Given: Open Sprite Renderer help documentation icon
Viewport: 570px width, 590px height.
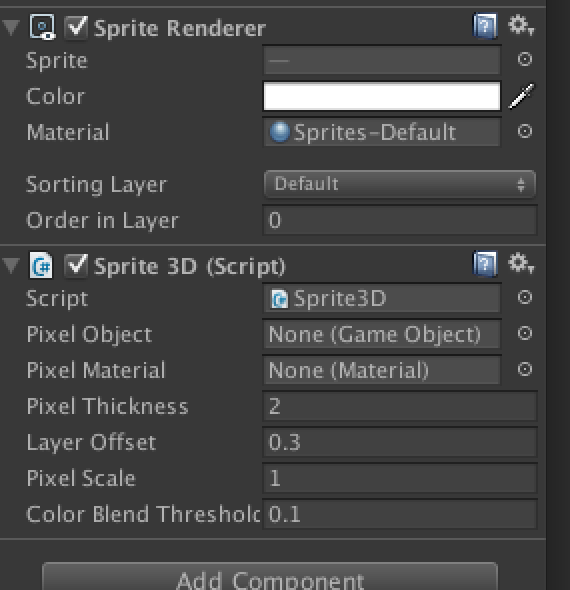Looking at the screenshot, I should point(485,26).
